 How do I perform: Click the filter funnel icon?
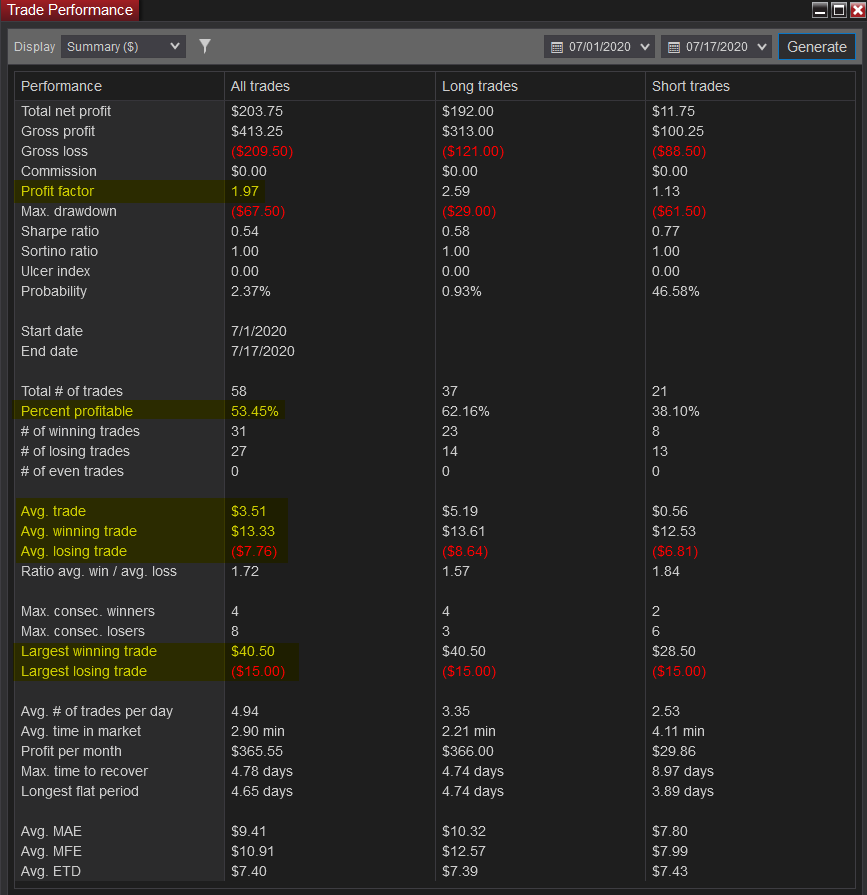coord(205,46)
